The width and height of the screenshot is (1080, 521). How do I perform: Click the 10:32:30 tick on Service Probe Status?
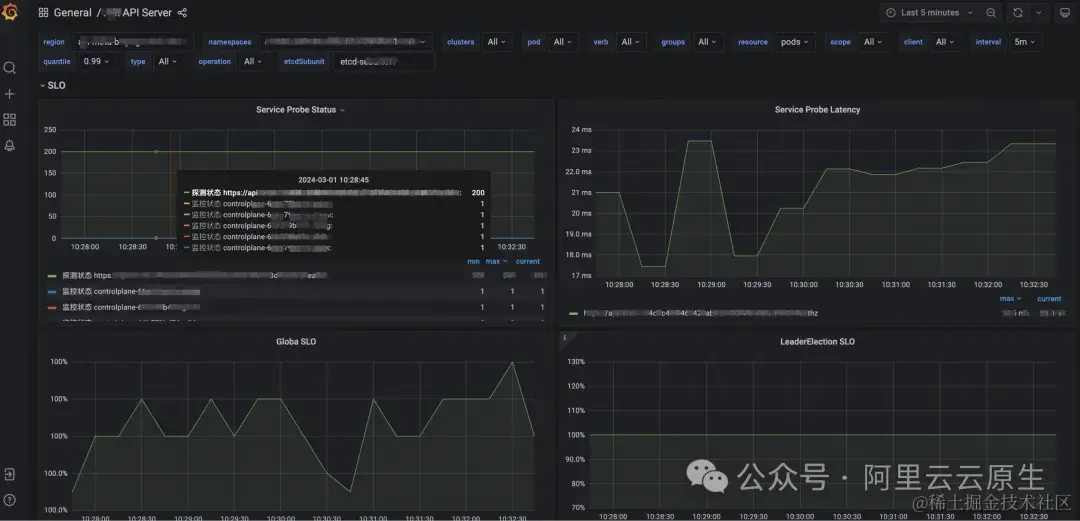click(512, 247)
